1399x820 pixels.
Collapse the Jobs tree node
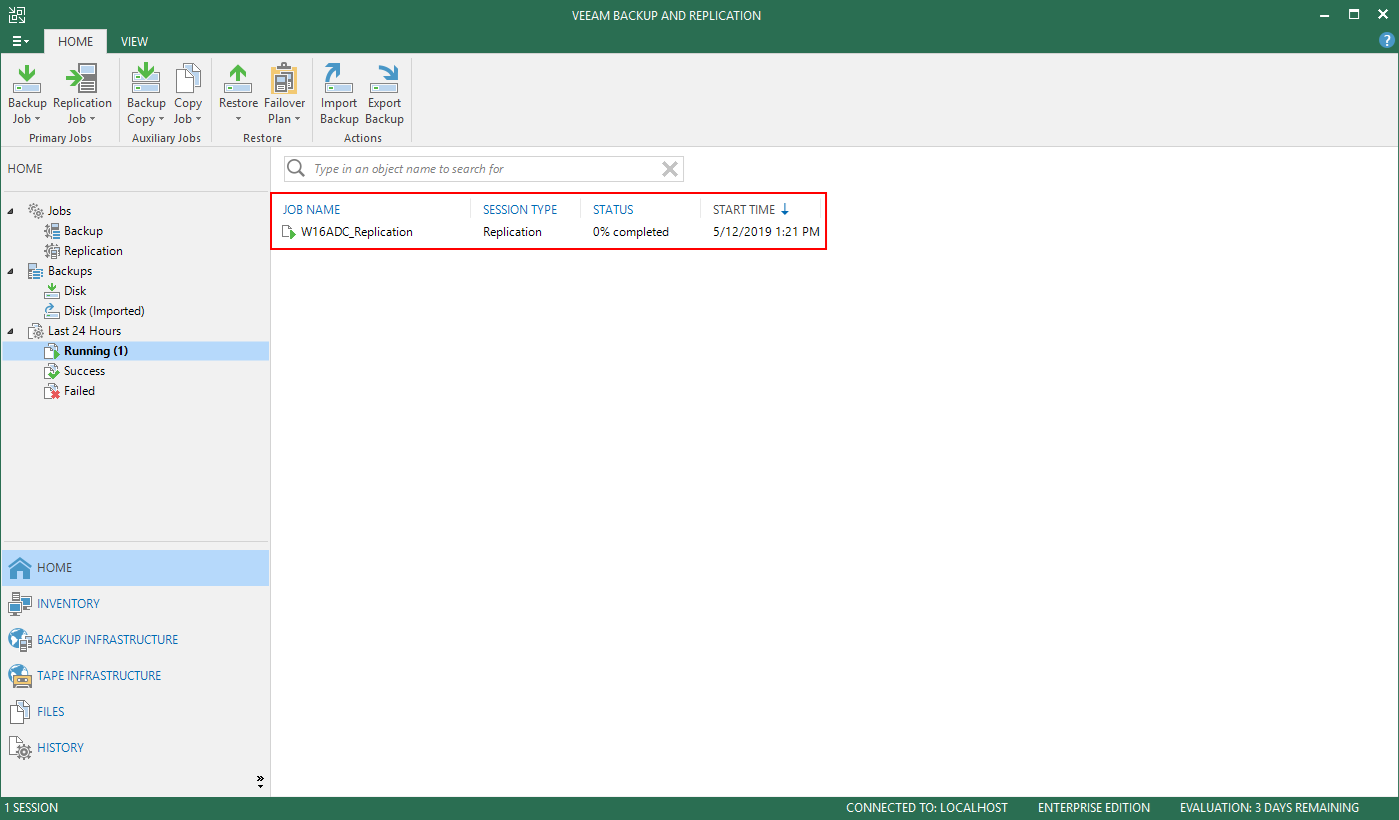(11, 211)
